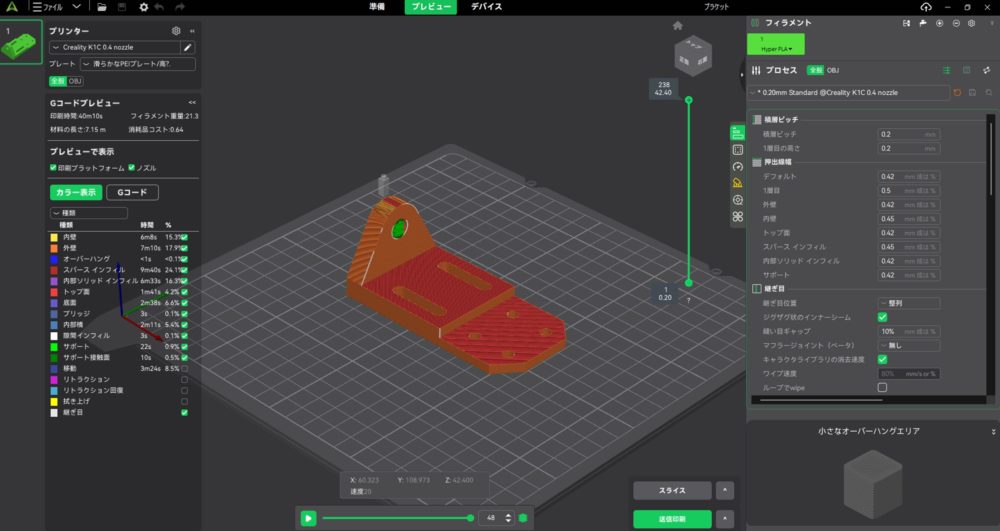Toggle the ノズル display checkbox
This screenshot has height=531, width=1000.
click(x=131, y=167)
